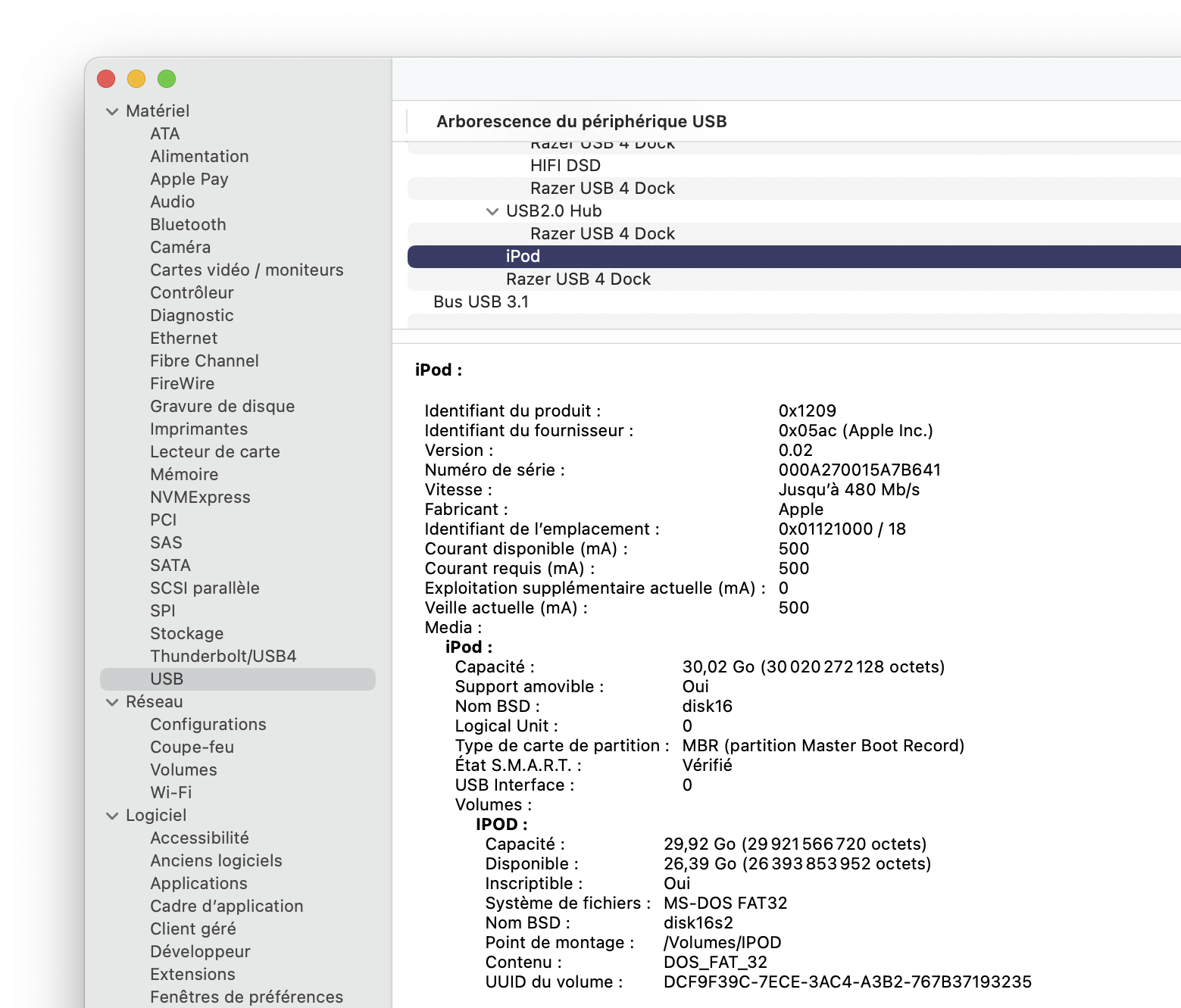1181x1008 pixels.
Task: Open the Caméra category
Action: click(180, 248)
